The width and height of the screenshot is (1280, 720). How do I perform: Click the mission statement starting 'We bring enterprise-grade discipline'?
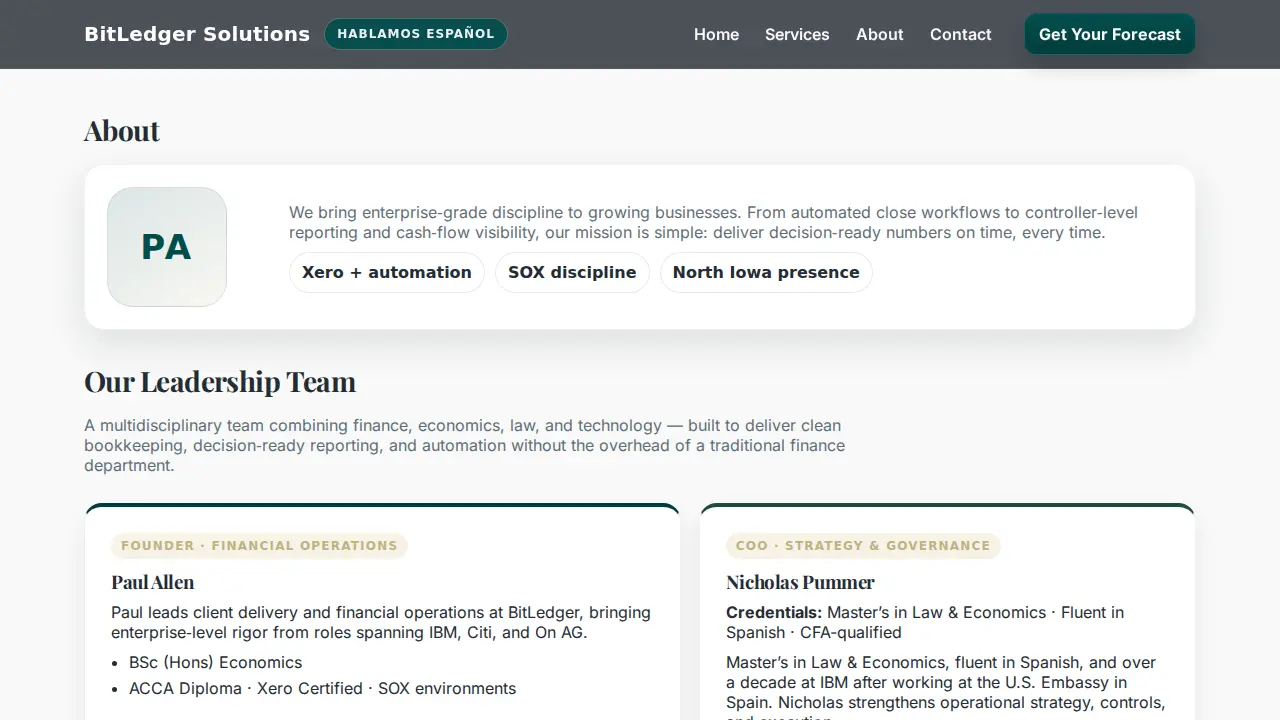click(713, 222)
